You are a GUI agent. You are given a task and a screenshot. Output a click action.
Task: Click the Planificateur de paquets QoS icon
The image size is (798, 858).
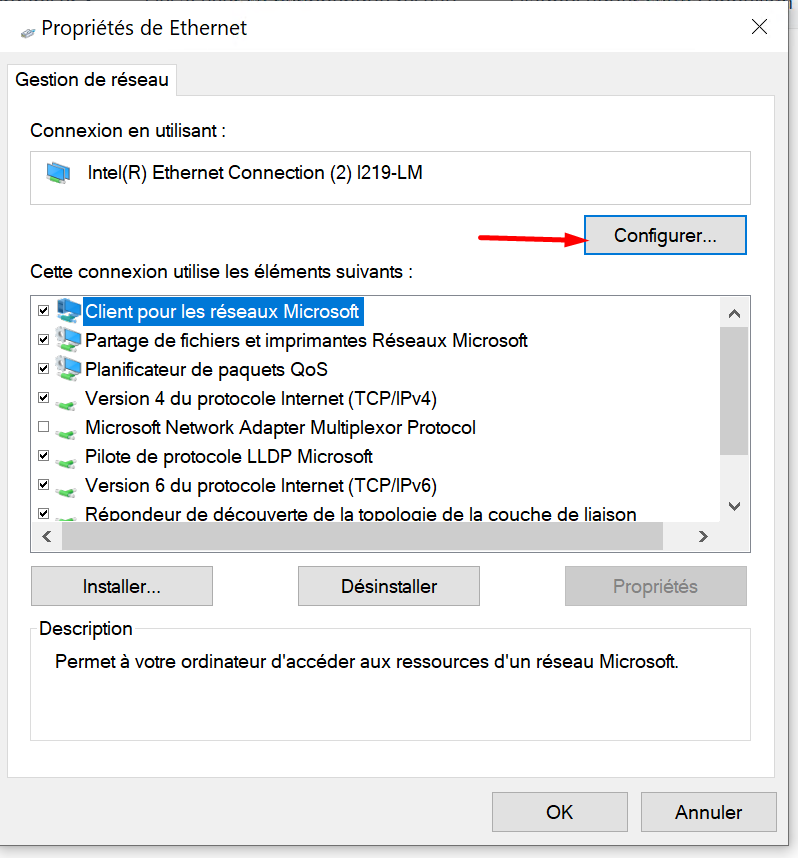[68, 369]
